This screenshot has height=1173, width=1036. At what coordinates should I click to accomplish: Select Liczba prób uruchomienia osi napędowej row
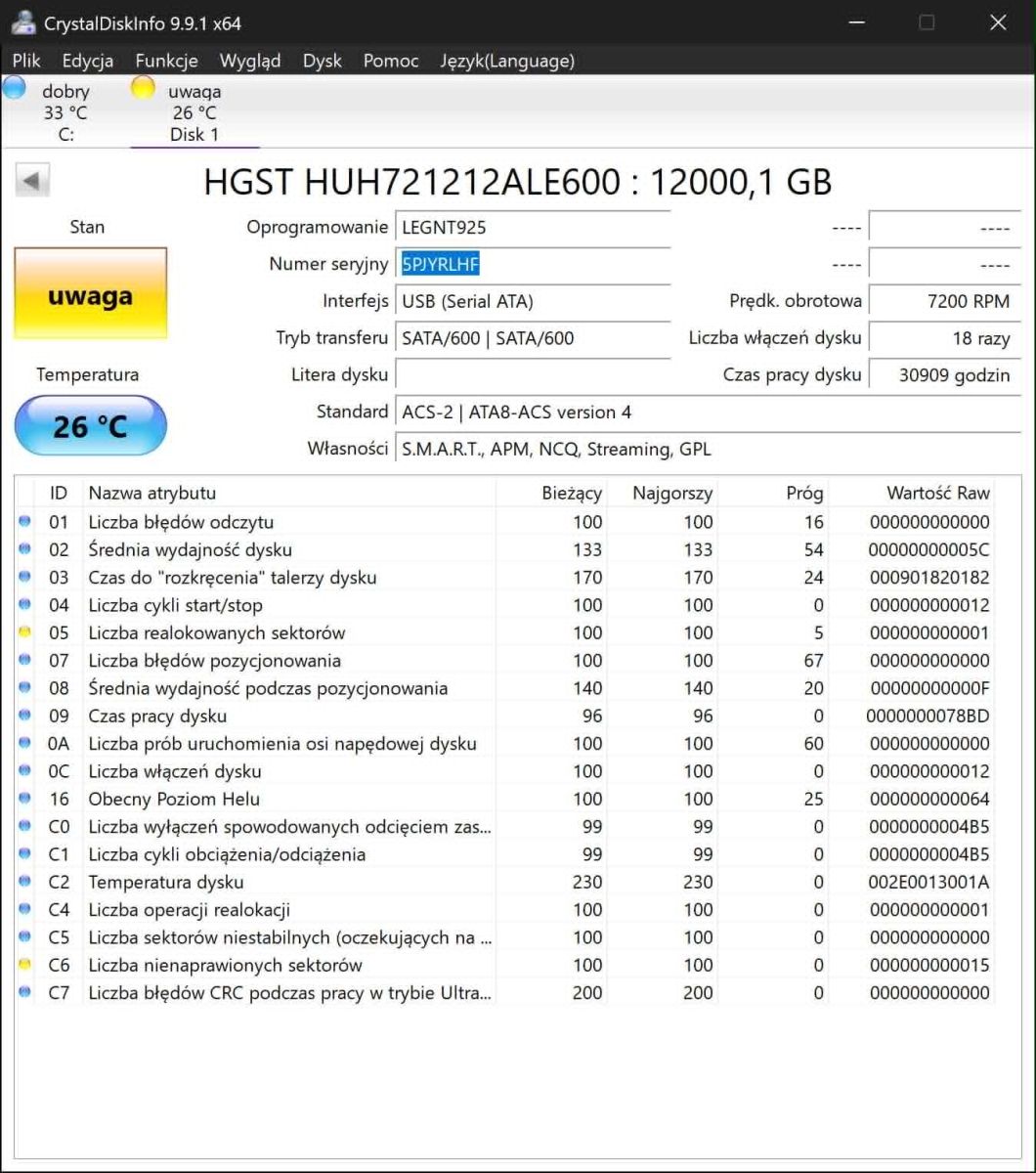pos(505,744)
